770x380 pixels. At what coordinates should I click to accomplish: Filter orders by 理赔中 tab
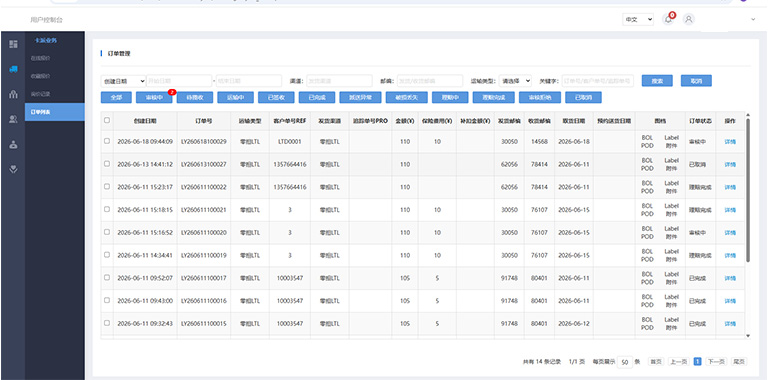click(x=450, y=97)
